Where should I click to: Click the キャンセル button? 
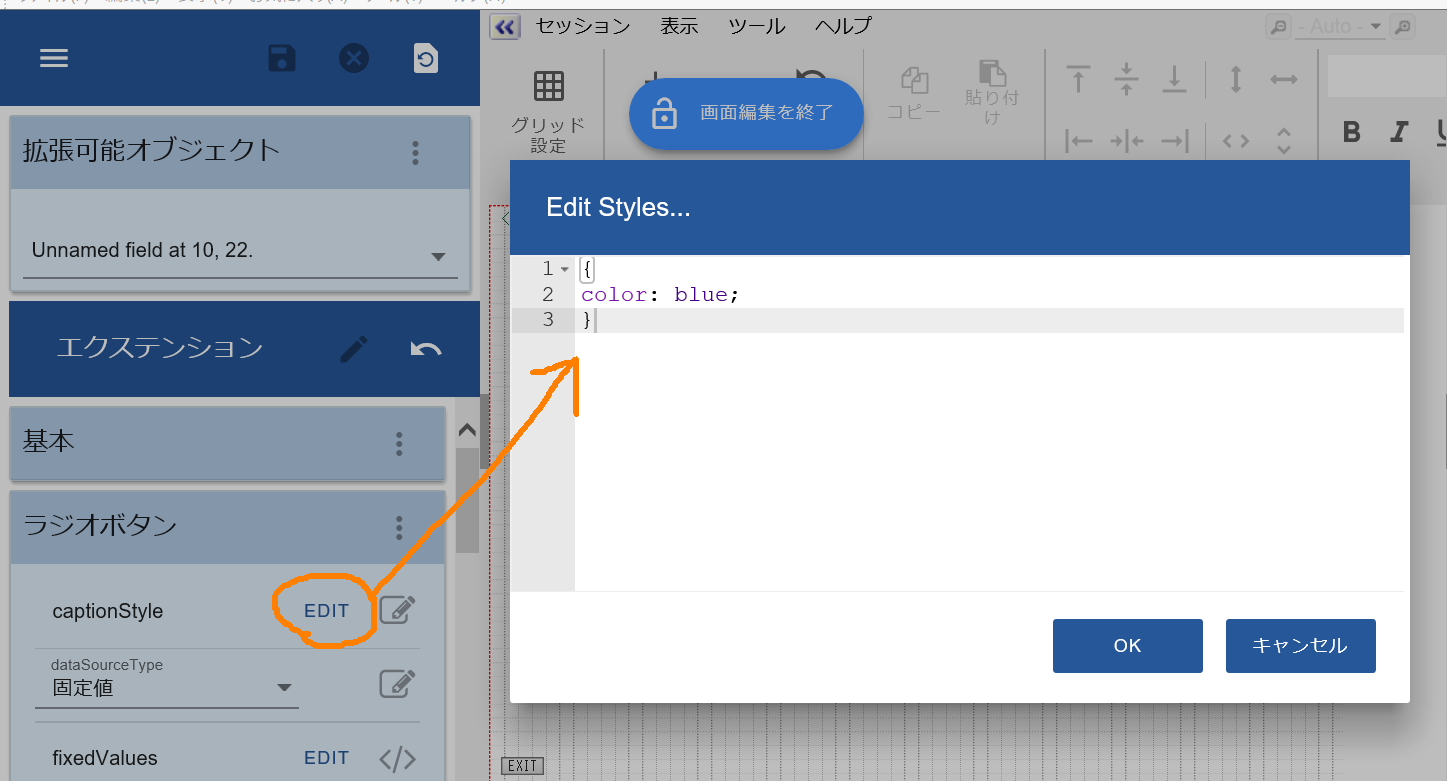pyautogui.click(x=1300, y=646)
